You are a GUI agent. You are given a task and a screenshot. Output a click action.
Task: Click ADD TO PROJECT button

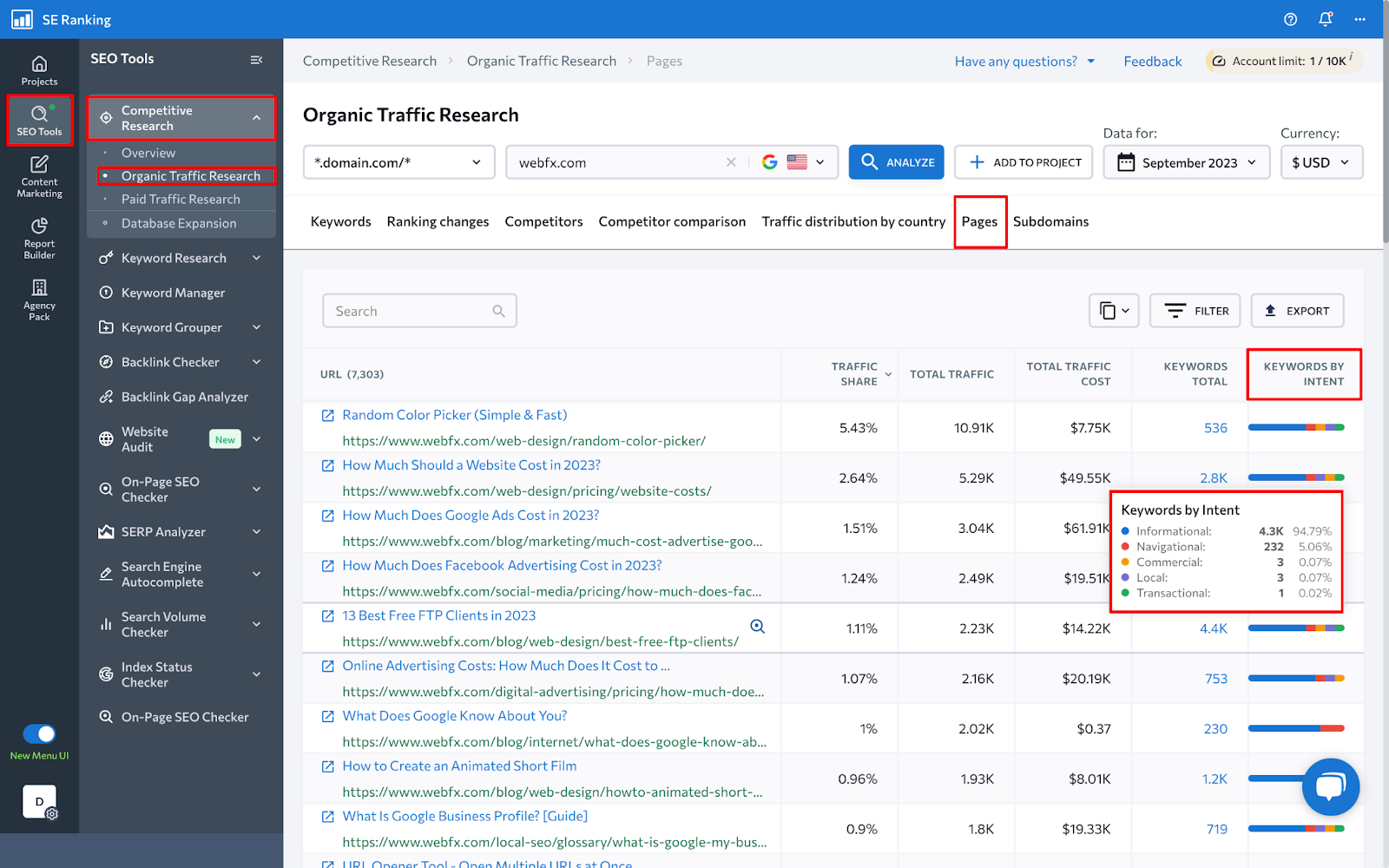[1024, 162]
